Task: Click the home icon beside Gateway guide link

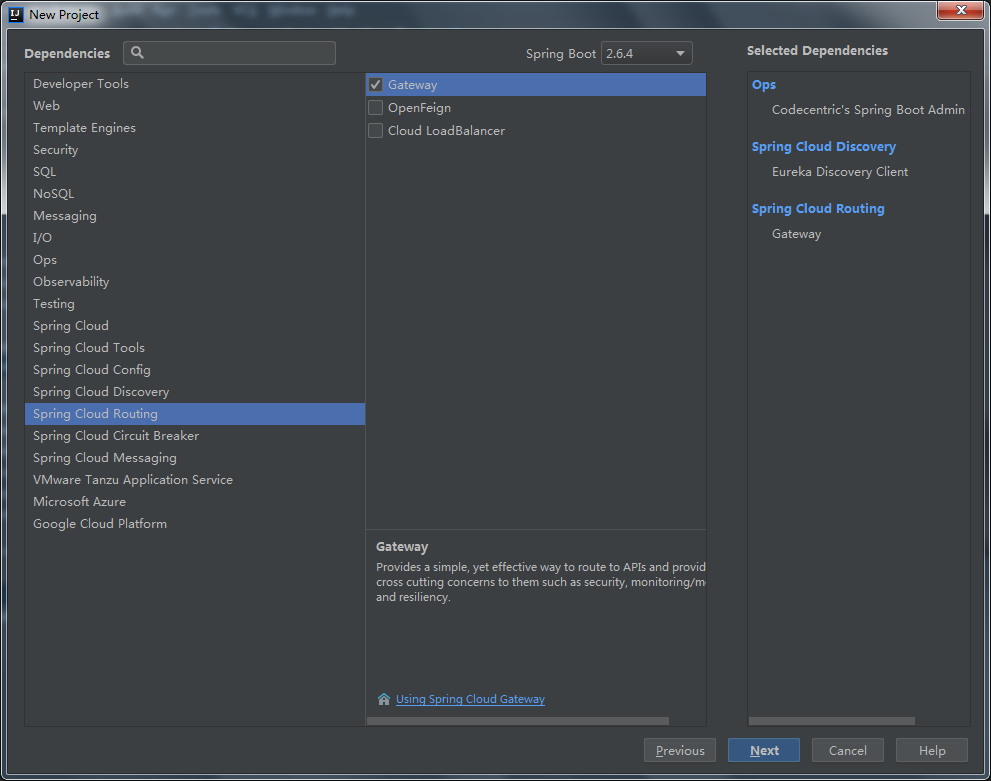Action: pyautogui.click(x=384, y=699)
